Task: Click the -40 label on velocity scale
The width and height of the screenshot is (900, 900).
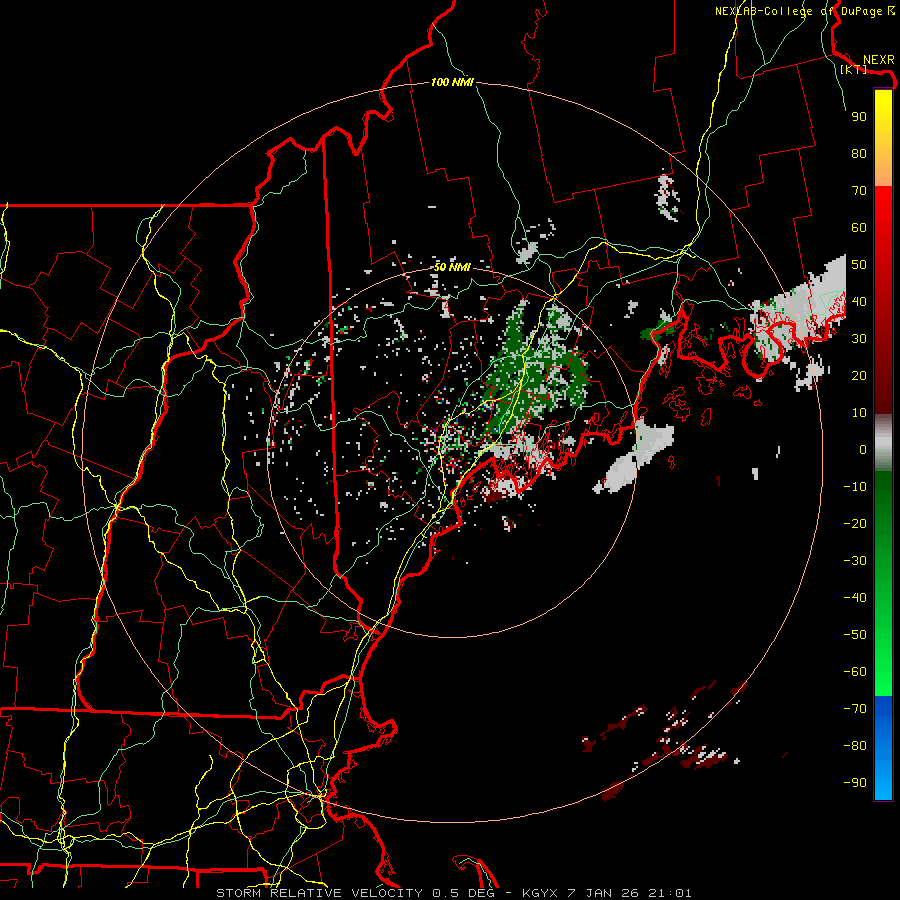Action: 855,598
